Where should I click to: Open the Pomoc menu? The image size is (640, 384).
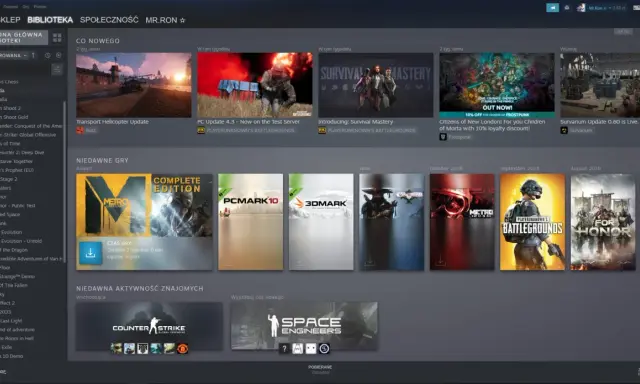(40, 7)
